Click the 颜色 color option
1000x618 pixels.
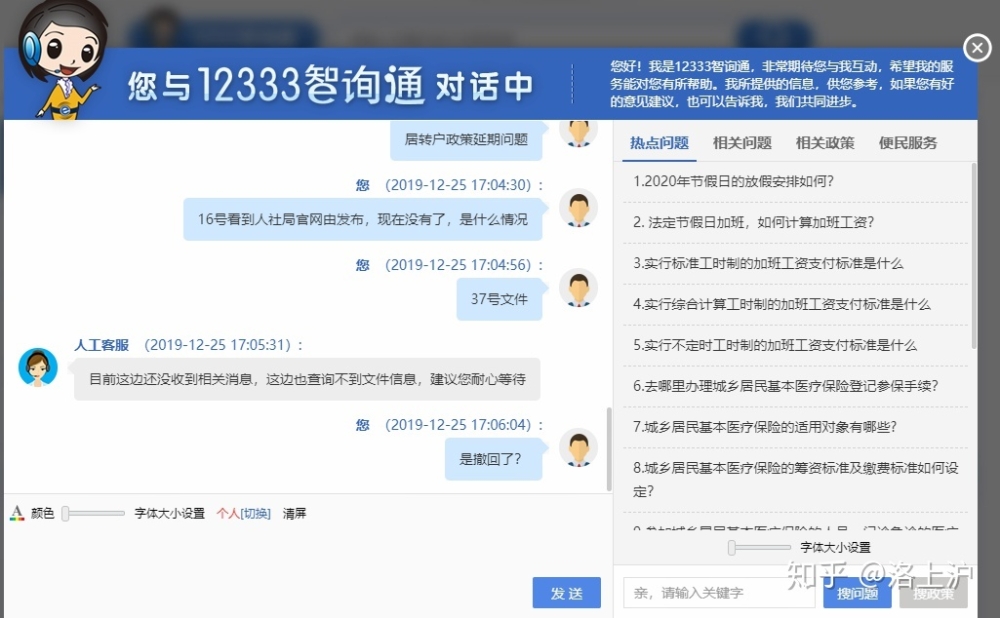pyautogui.click(x=42, y=513)
